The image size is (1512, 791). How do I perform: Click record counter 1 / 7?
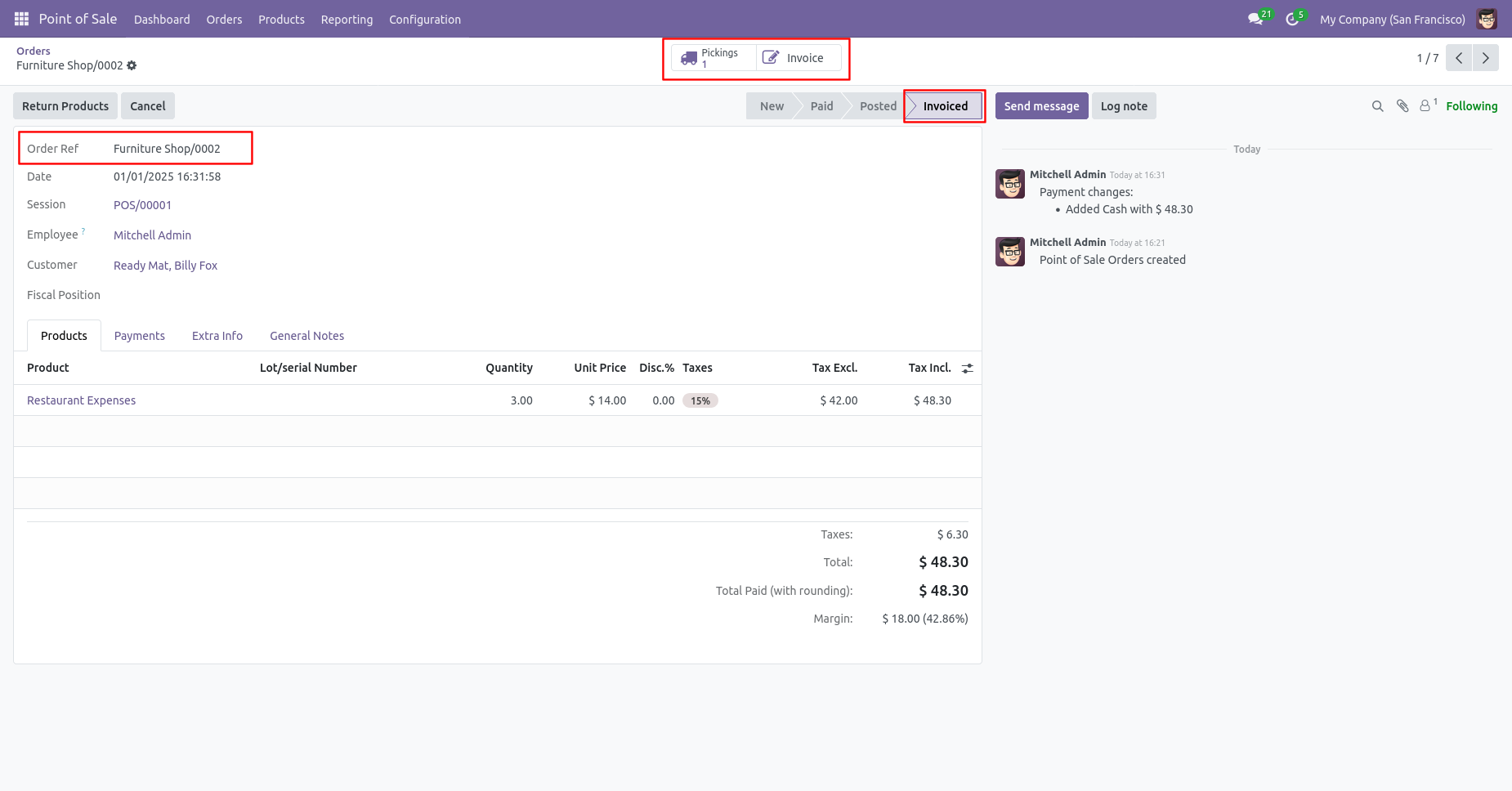[1427, 58]
